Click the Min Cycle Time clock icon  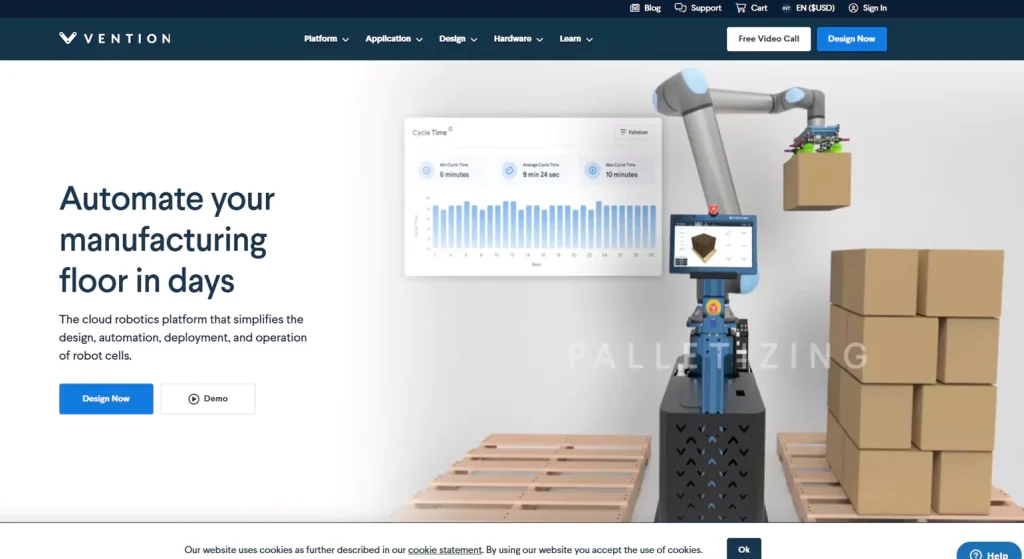[x=426, y=170]
